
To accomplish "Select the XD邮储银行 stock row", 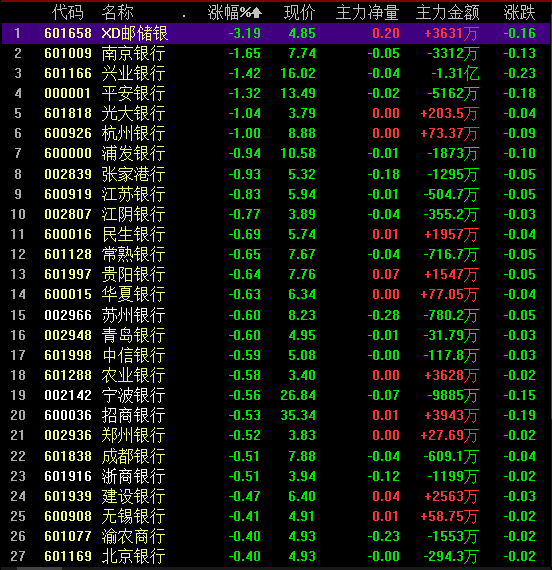I will click(276, 33).
